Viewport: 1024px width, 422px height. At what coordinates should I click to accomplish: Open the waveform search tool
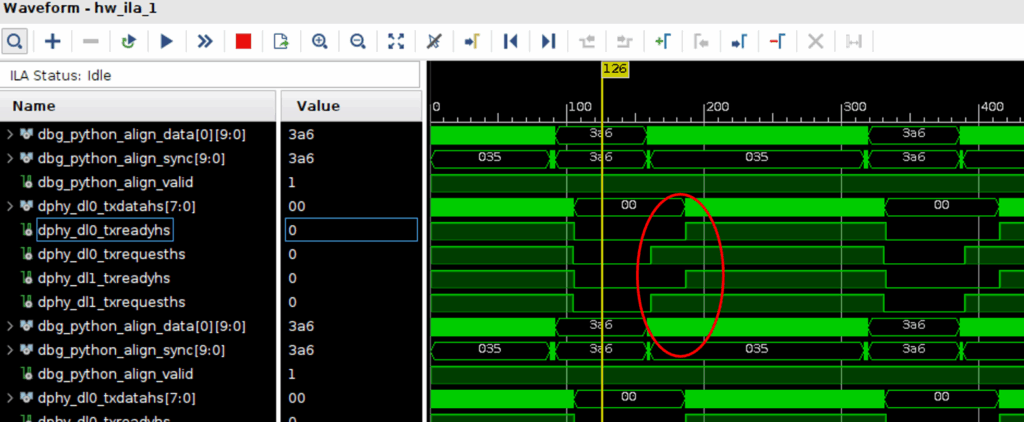(x=14, y=42)
